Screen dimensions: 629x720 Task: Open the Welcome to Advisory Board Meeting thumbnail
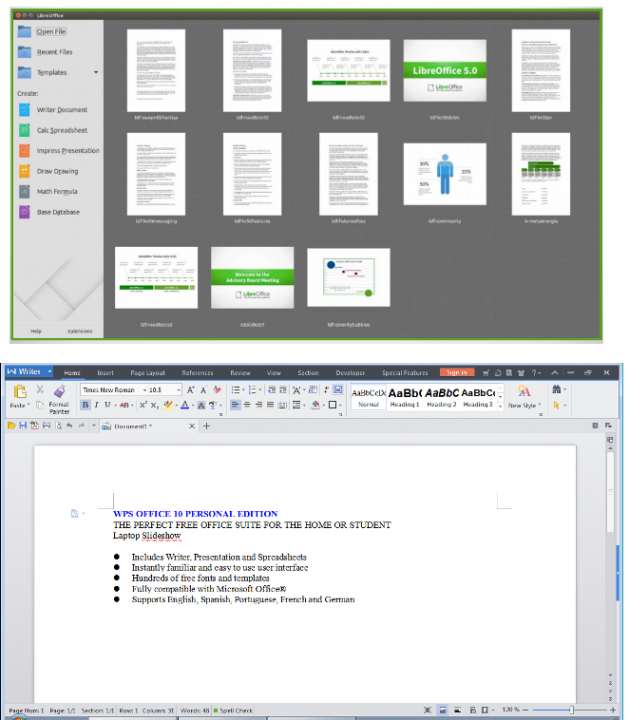point(252,278)
